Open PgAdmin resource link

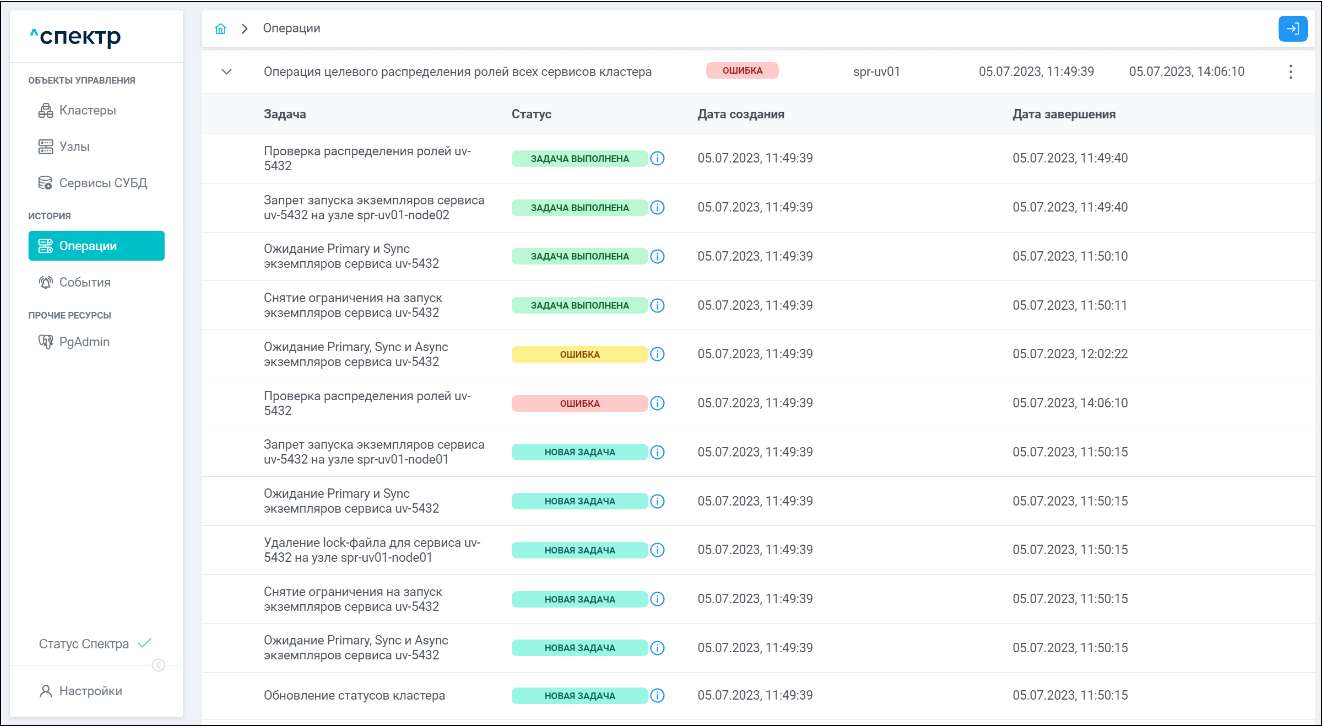[84, 342]
